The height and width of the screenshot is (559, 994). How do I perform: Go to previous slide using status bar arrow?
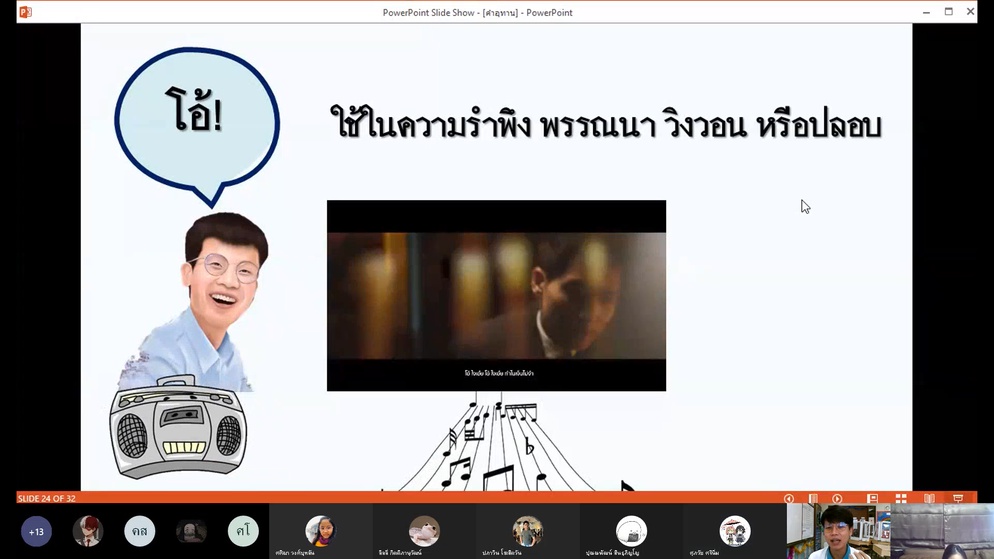point(789,499)
